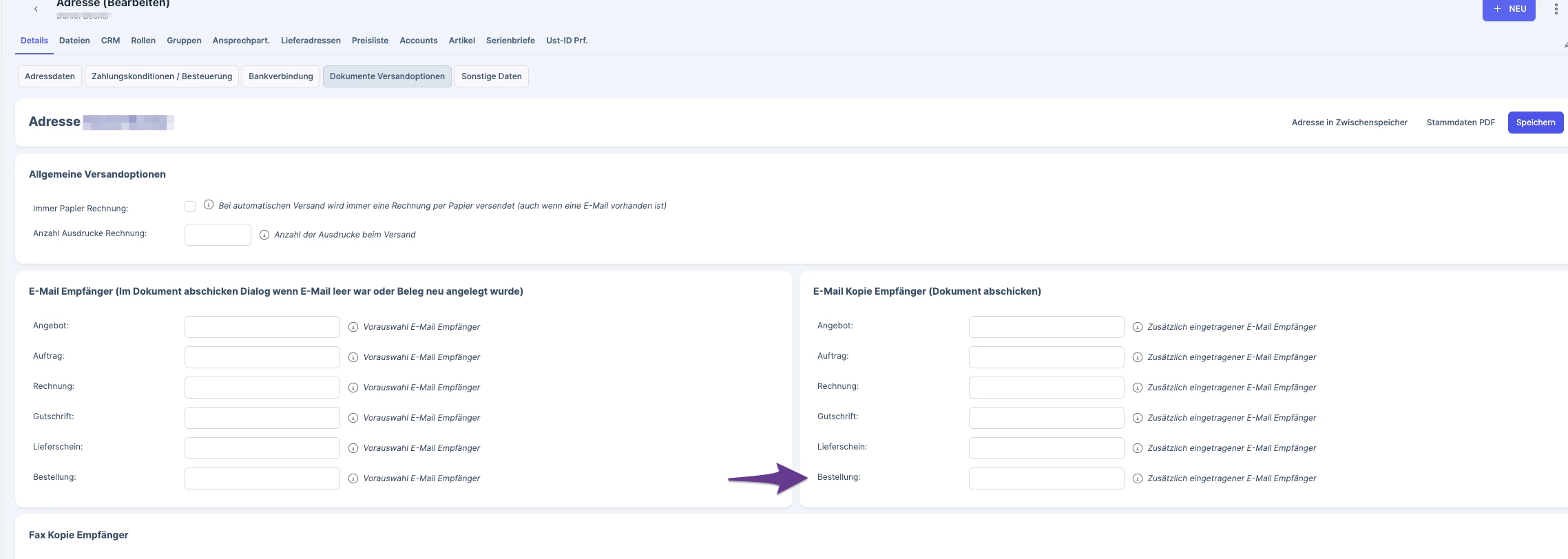Select the Adressdaten section button

coord(50,76)
